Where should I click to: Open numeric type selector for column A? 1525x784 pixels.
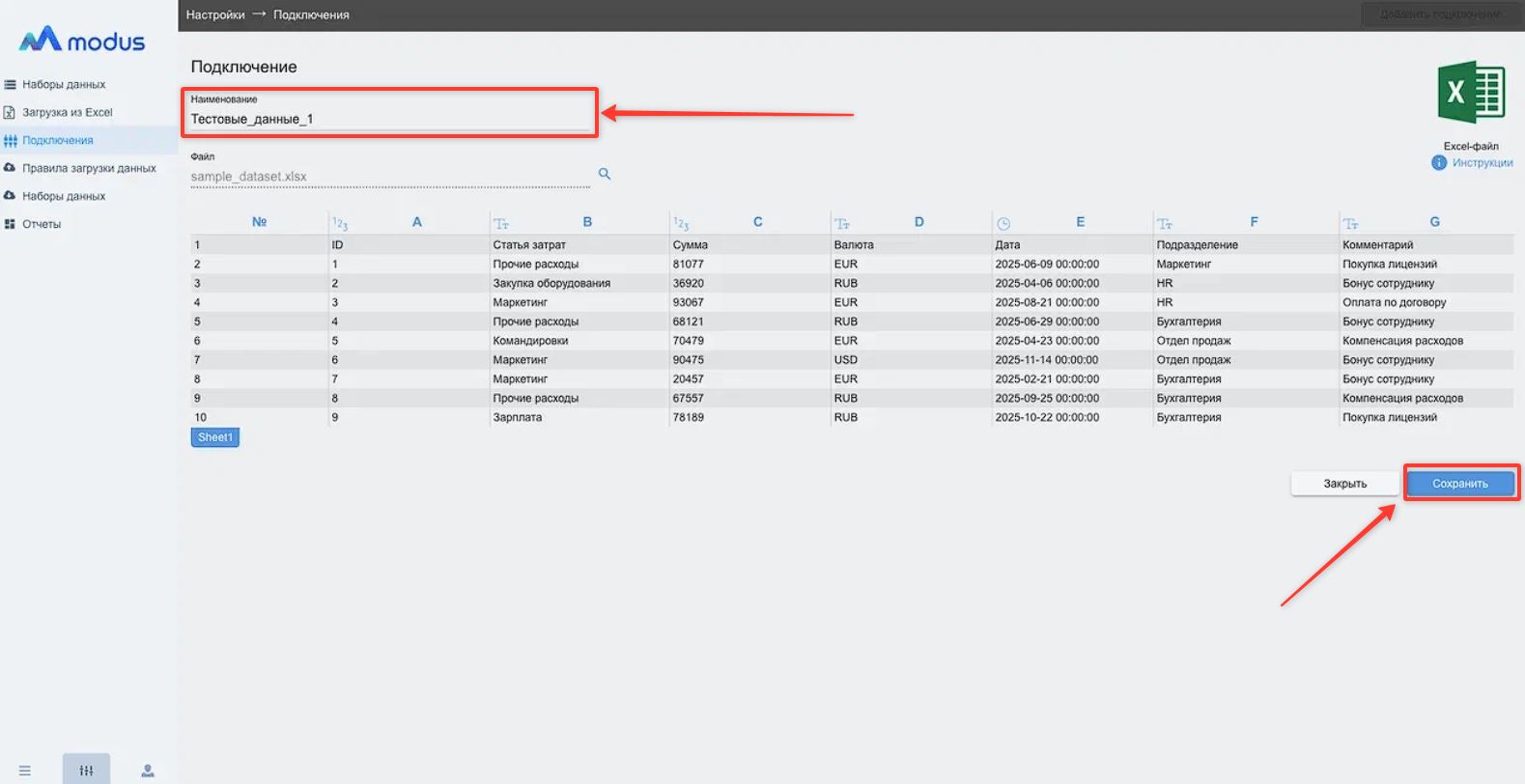click(x=340, y=223)
